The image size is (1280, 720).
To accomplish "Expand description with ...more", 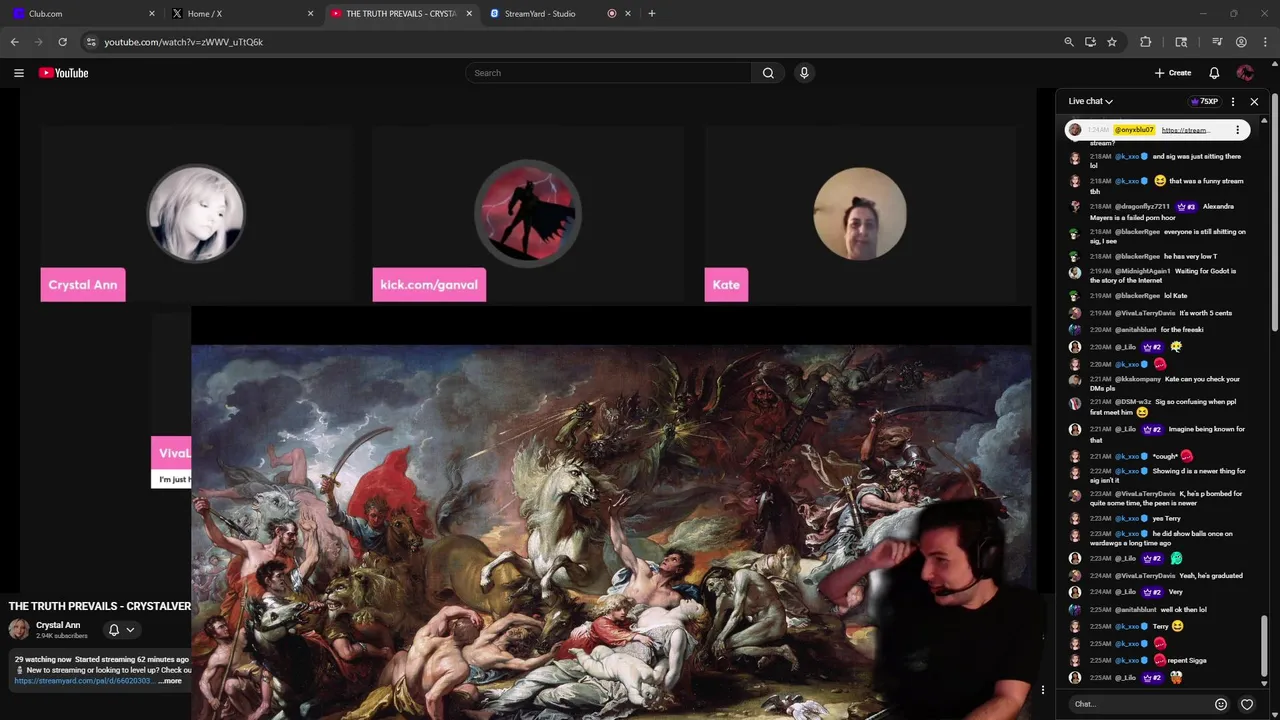I will [x=171, y=681].
